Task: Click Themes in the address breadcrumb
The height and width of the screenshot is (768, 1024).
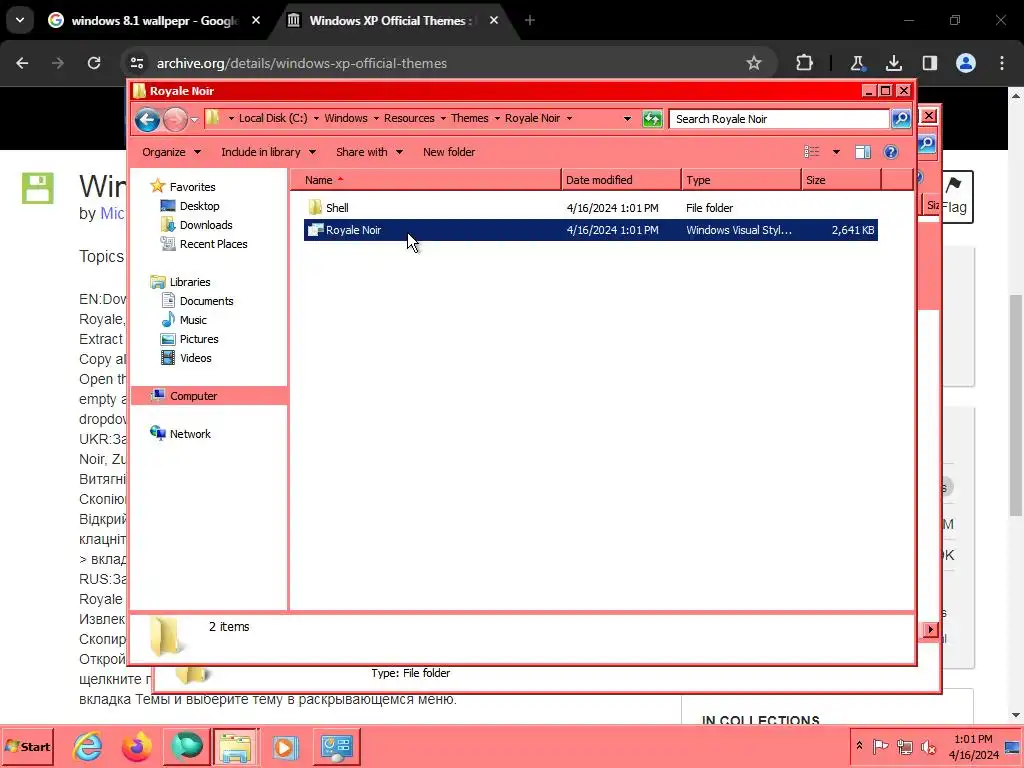Action: [470, 118]
